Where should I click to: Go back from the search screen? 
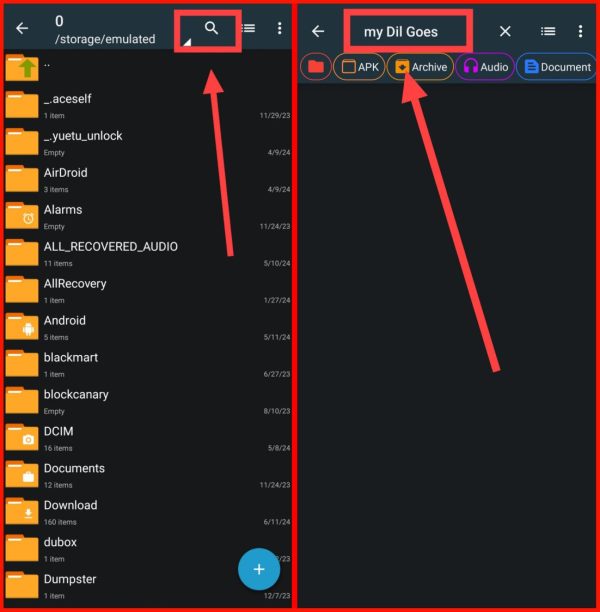[x=318, y=31]
